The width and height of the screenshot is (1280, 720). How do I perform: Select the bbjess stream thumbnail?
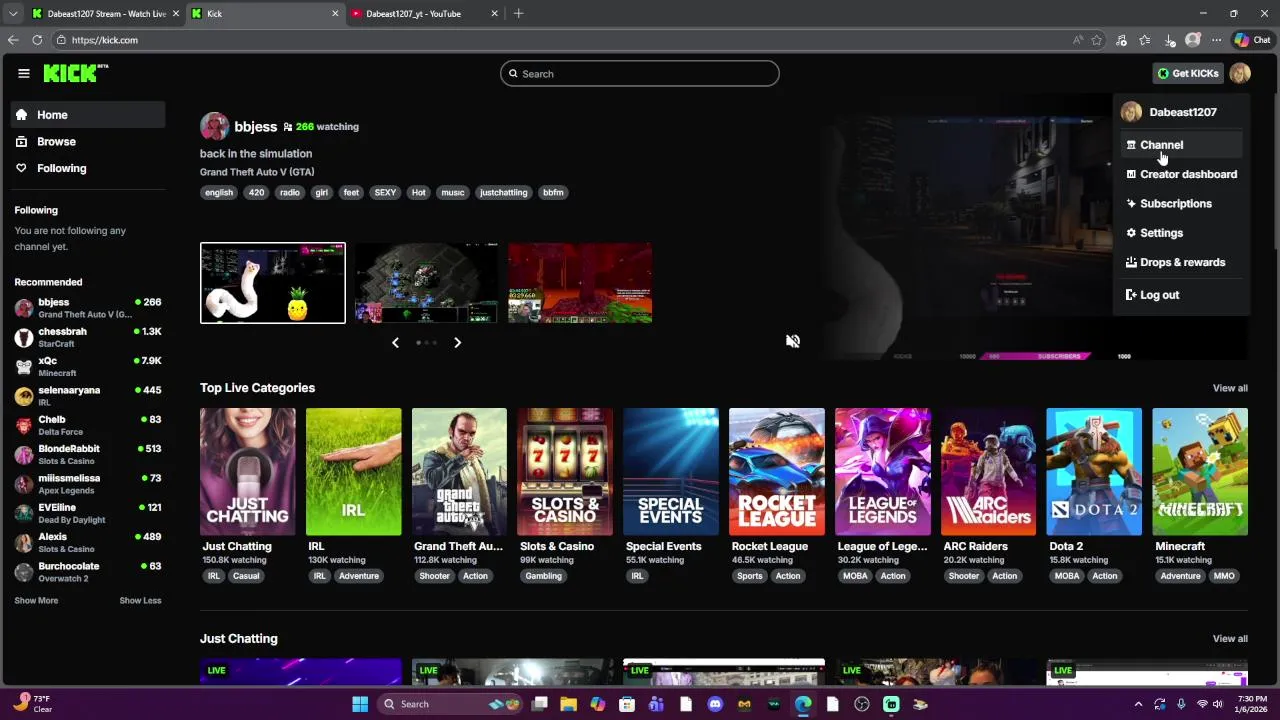273,283
